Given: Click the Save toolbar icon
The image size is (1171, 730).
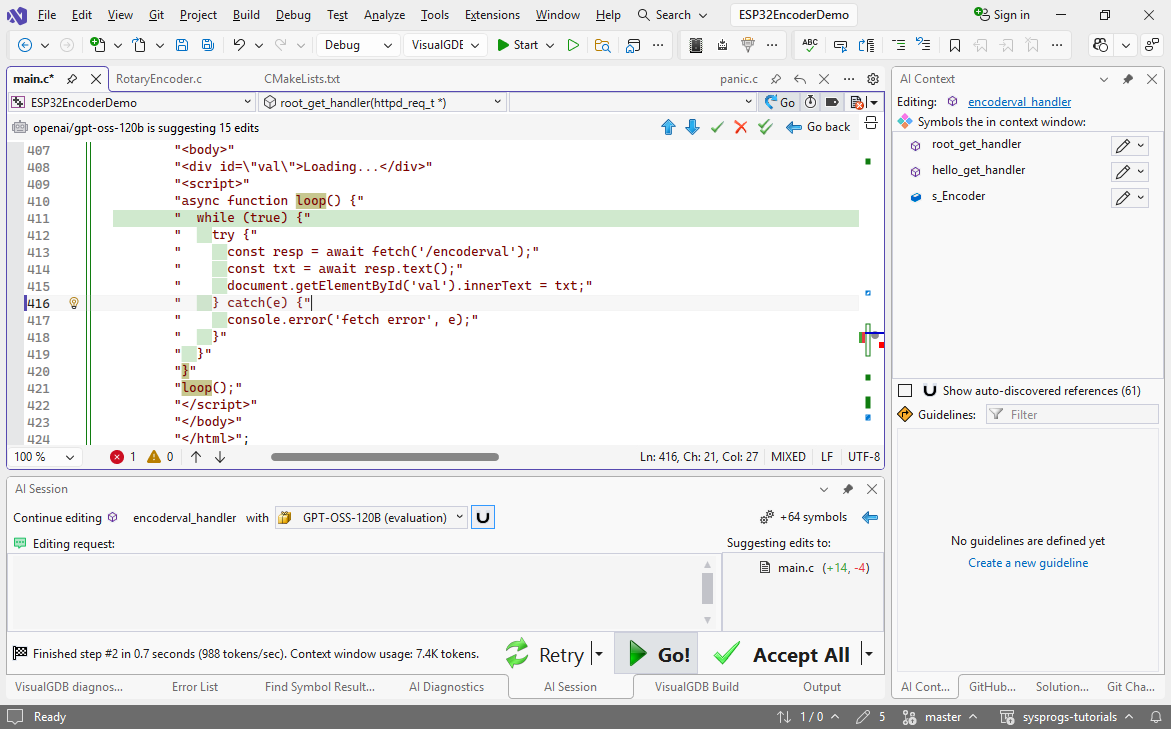Looking at the screenshot, I should coord(182,45).
